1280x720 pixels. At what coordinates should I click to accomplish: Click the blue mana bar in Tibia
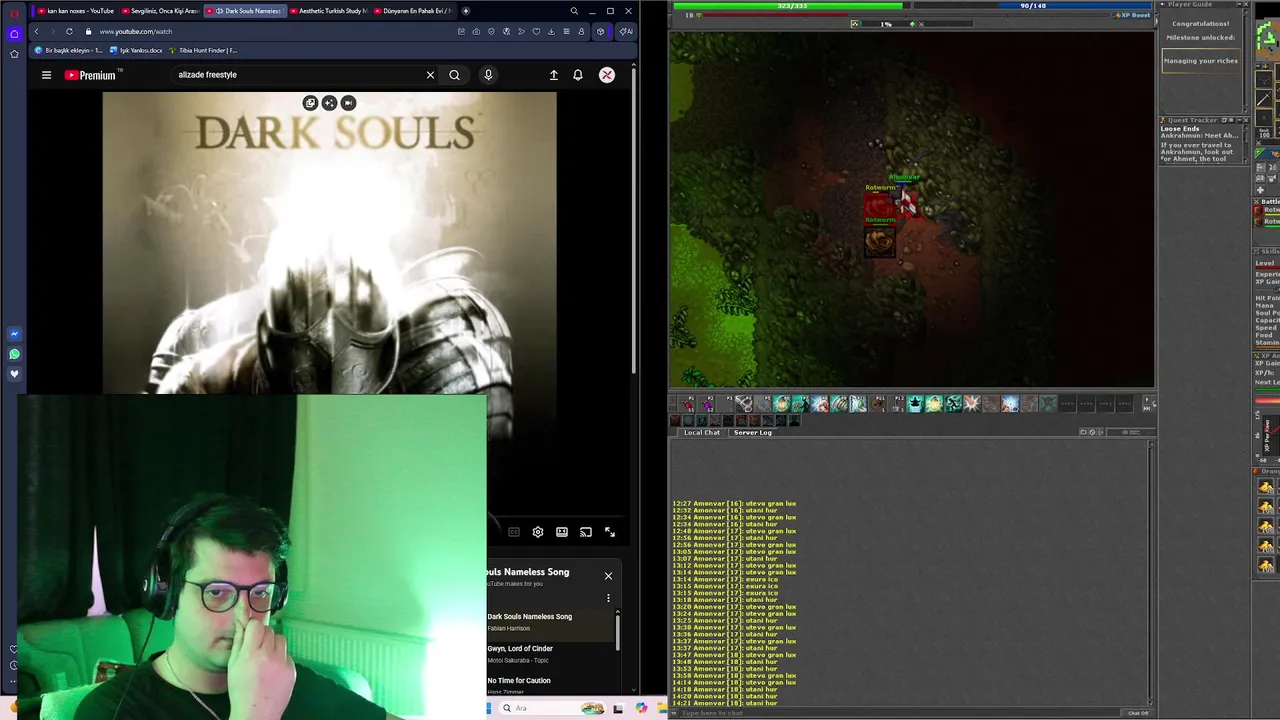1032,5
